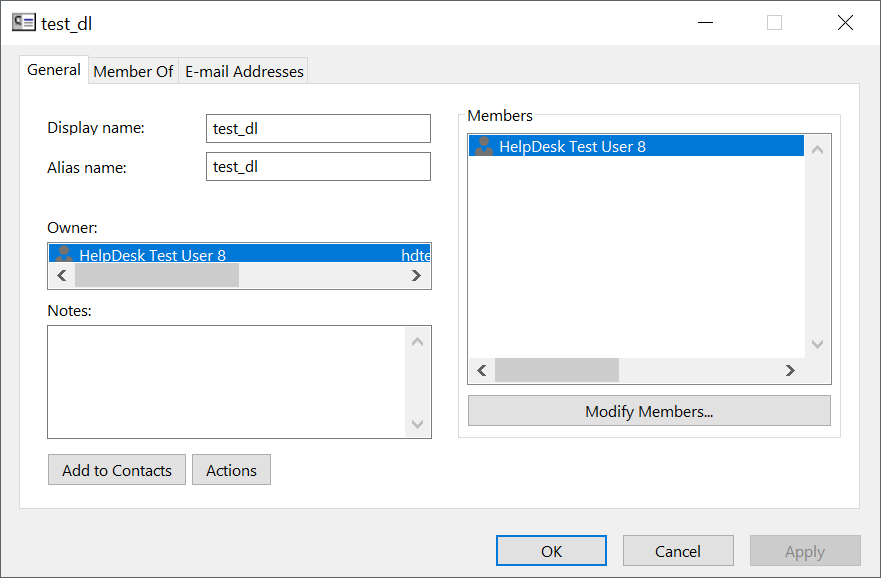
Task: Click Add to Contacts button
Action: click(117, 470)
